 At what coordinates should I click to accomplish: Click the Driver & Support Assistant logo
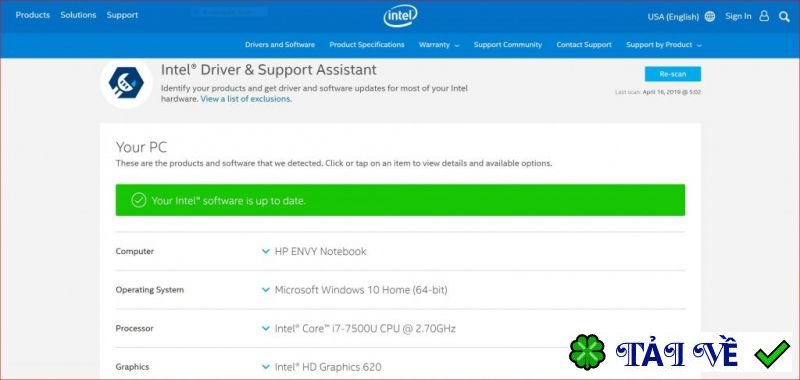click(126, 83)
